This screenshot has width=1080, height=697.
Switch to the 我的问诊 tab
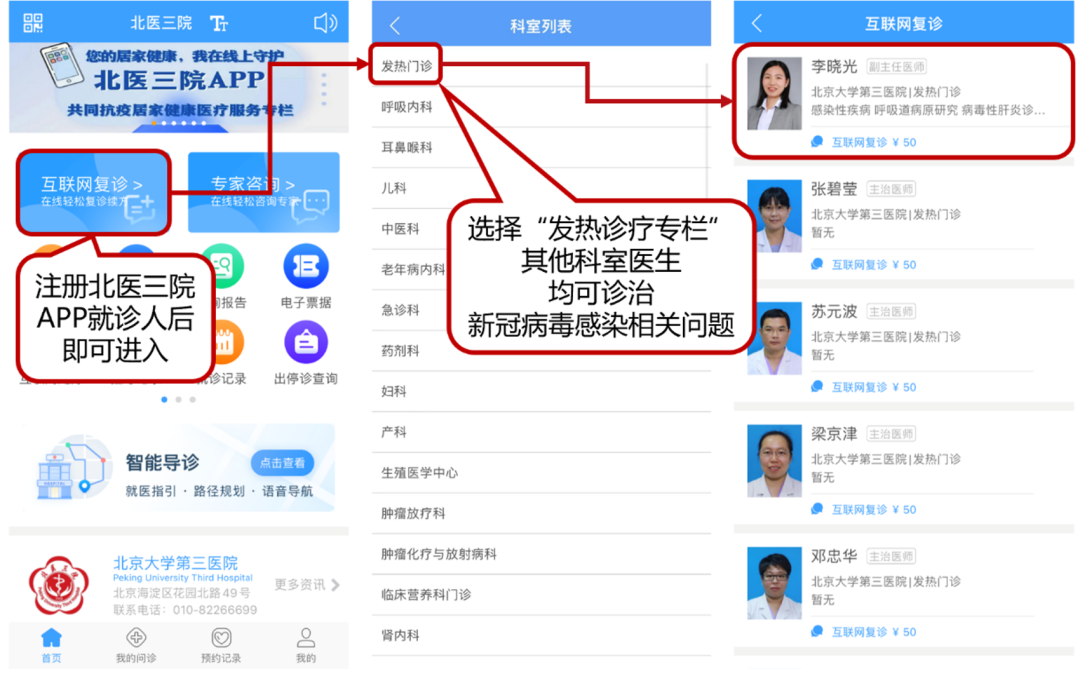point(136,645)
